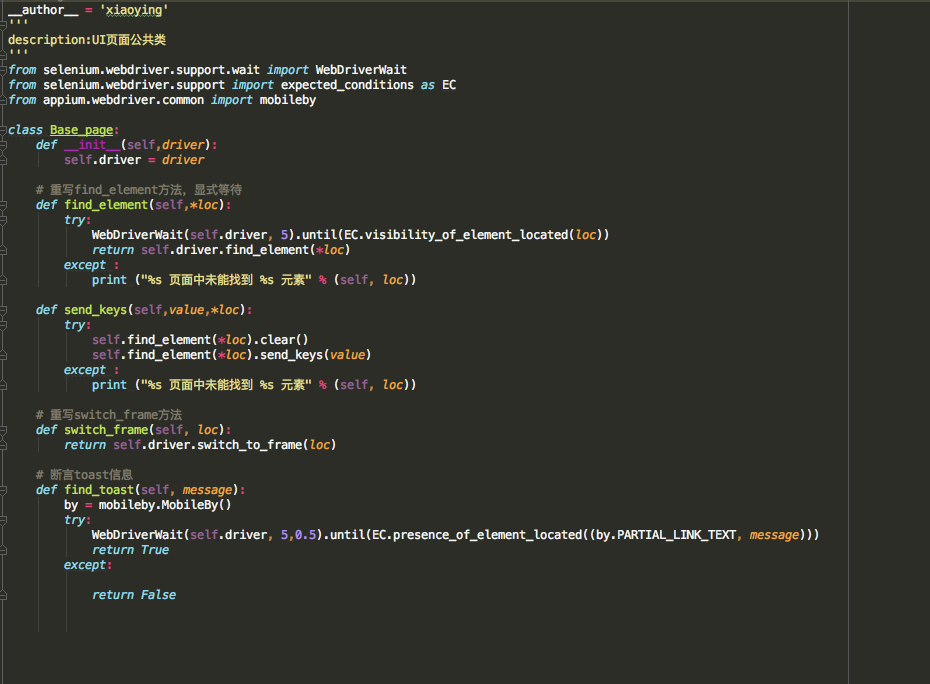This screenshot has width=930, height=684.
Task: Click send_keys in its def line
Action: coord(95,310)
